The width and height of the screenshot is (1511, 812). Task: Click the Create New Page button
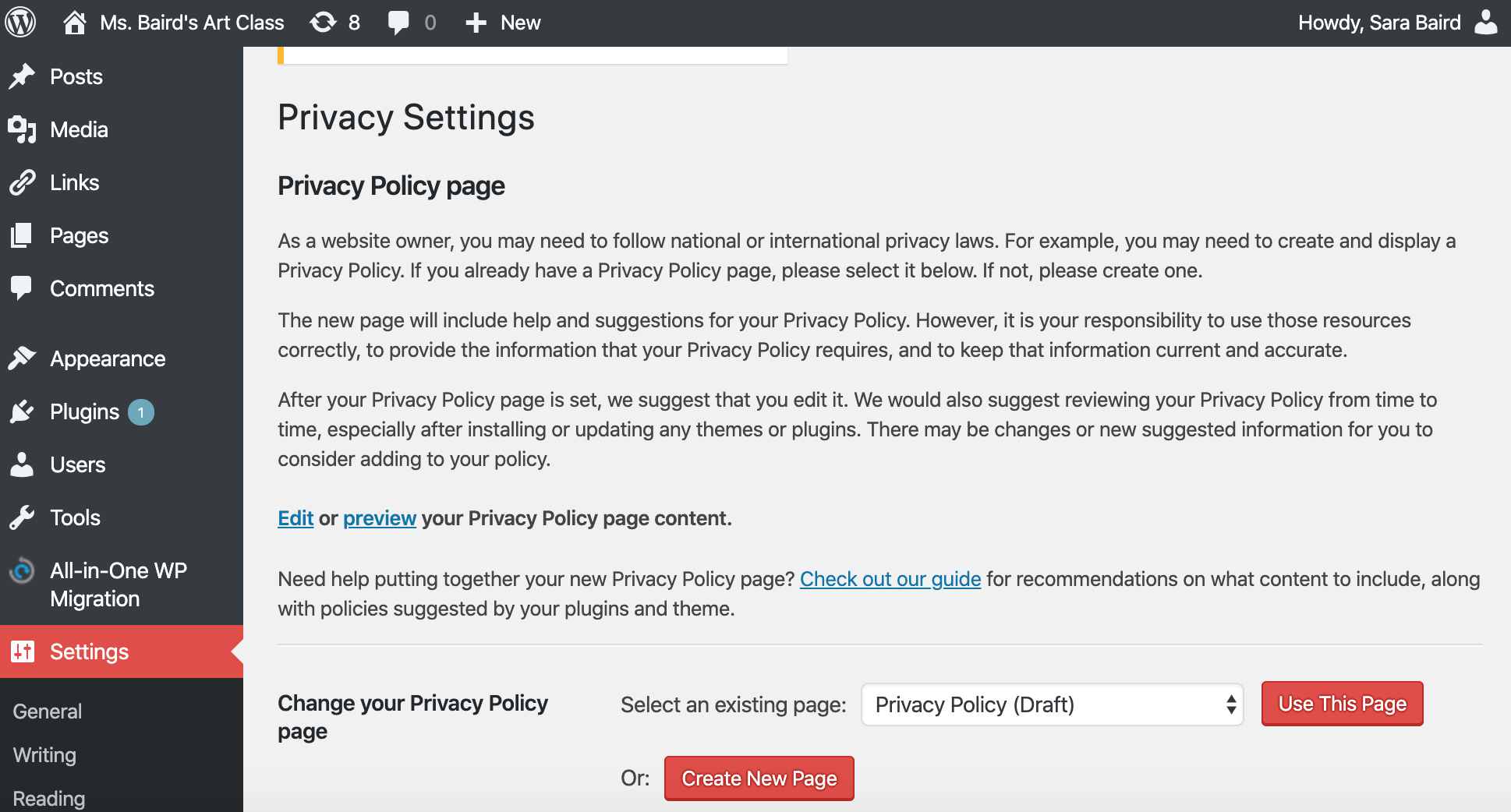click(759, 778)
